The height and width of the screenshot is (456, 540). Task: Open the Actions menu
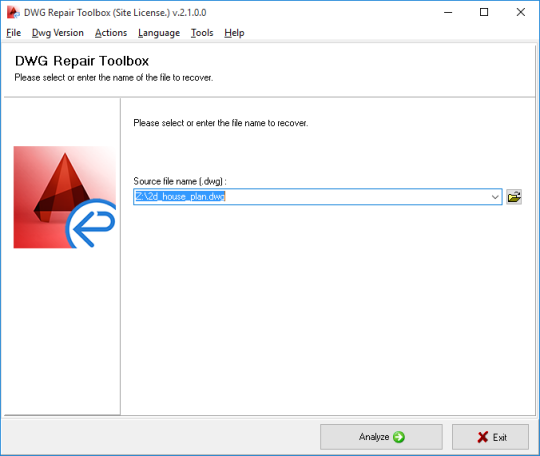(x=111, y=33)
